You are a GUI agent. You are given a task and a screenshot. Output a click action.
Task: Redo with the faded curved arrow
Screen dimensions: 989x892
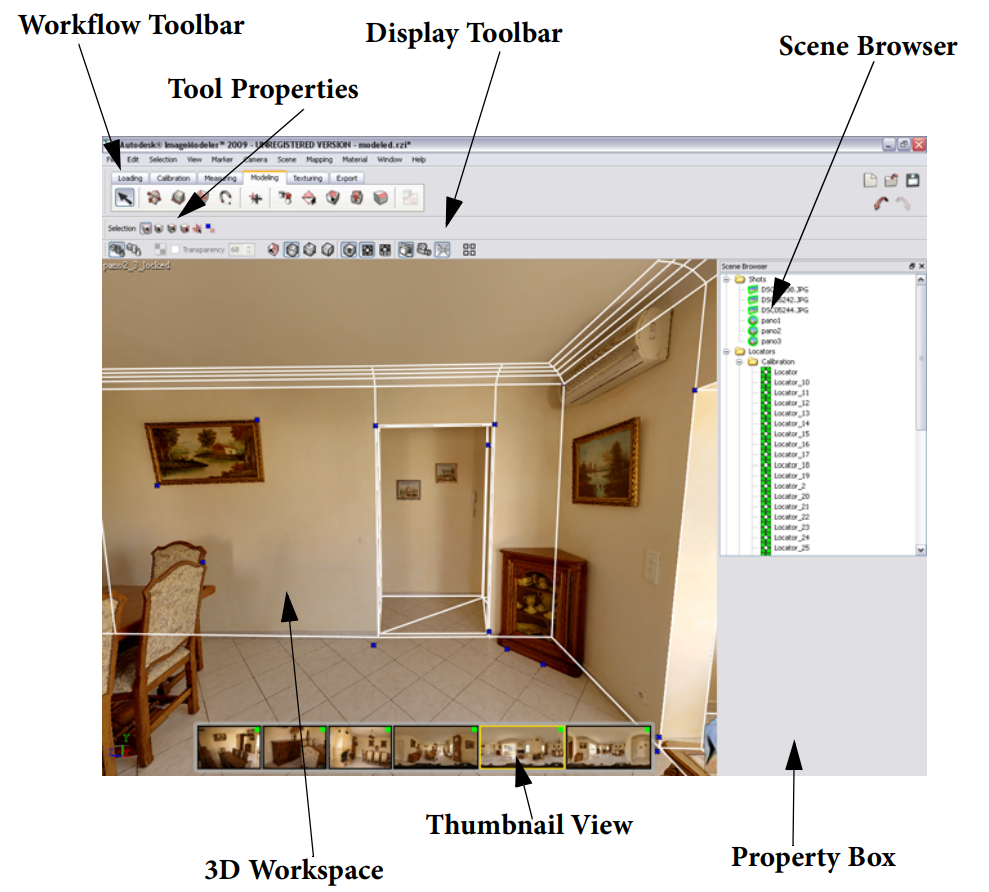[x=903, y=203]
